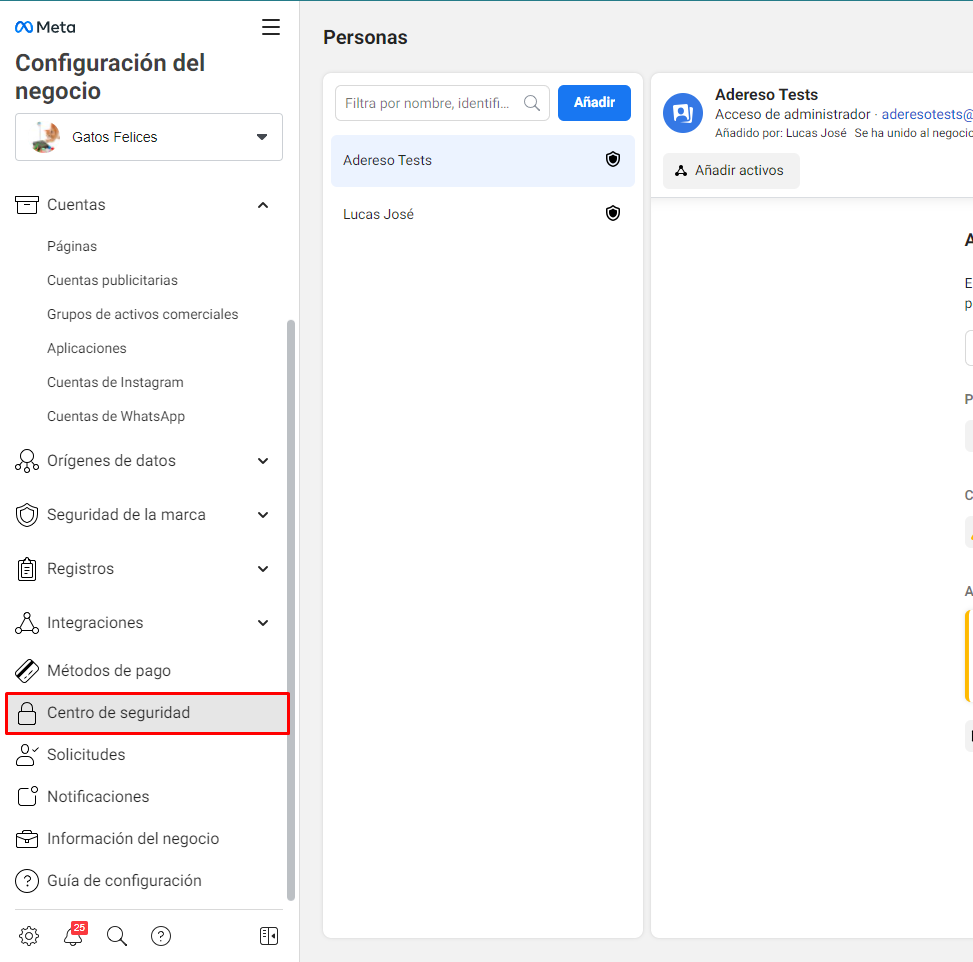973x962 pixels.
Task: Go to Grupos de activos comerciales
Action: pyautogui.click(x=143, y=315)
